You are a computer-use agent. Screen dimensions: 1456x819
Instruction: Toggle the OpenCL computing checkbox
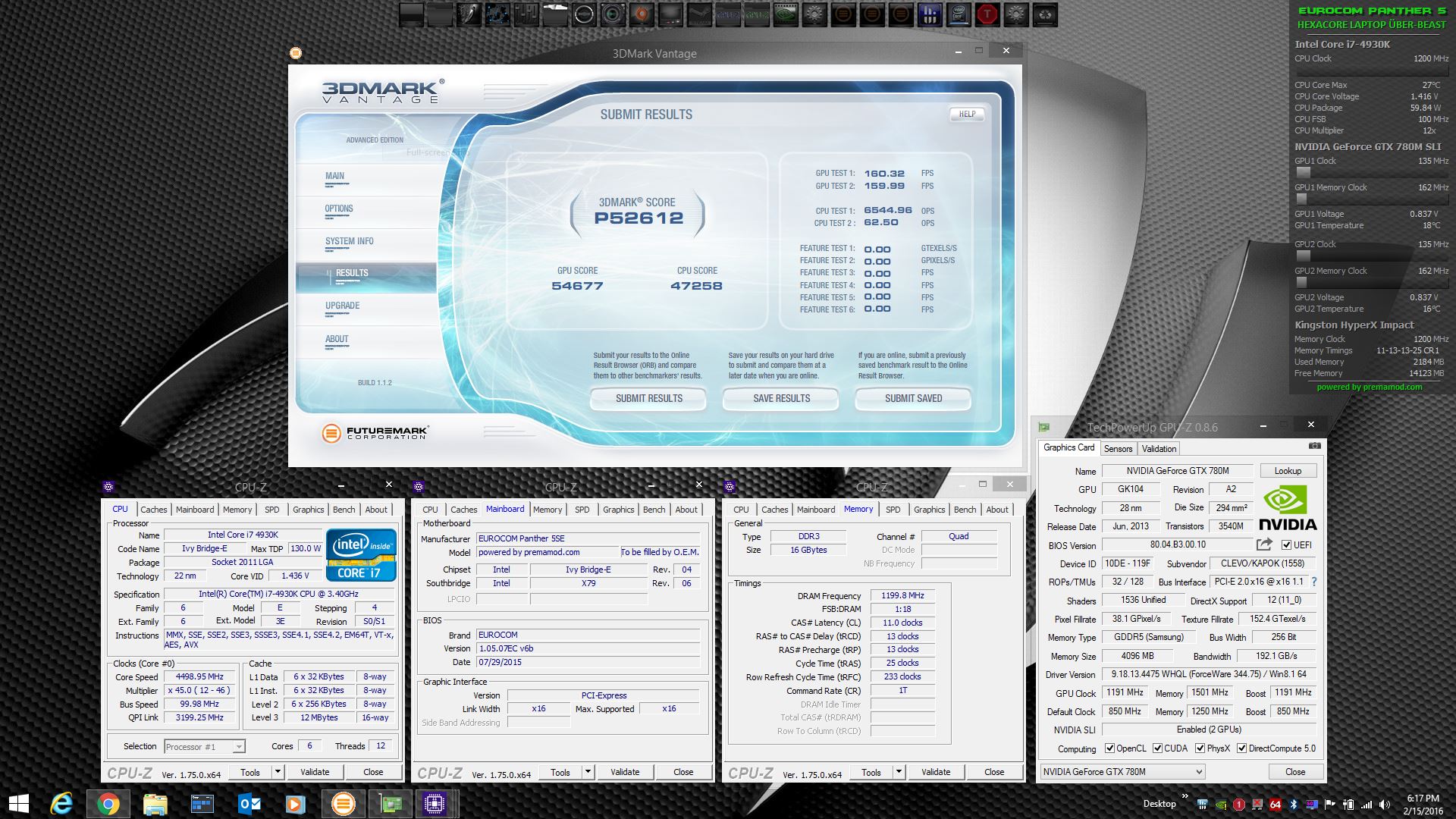pos(1109,748)
